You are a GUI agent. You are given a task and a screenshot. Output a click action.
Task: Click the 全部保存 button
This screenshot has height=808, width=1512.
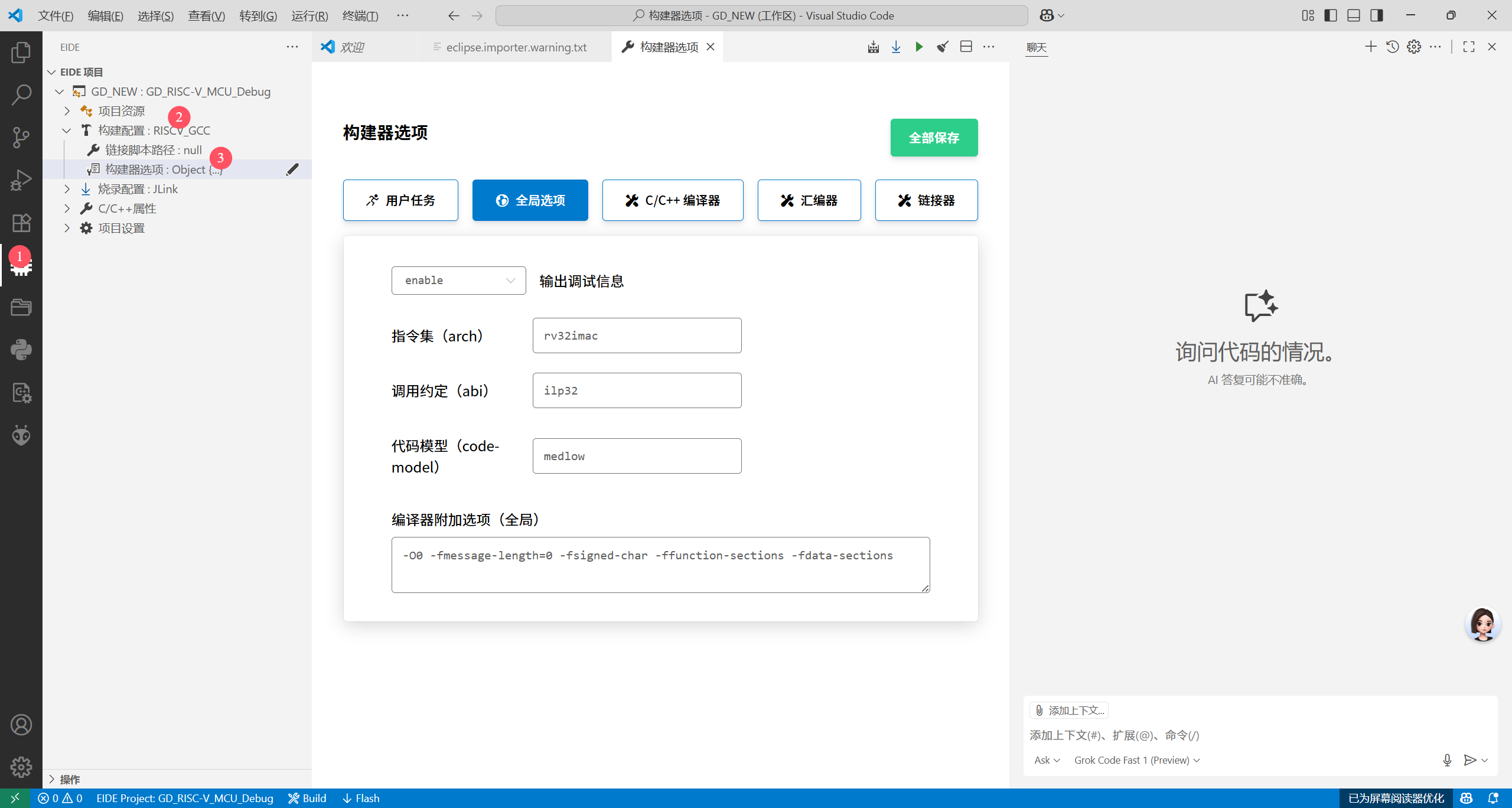tap(934, 138)
